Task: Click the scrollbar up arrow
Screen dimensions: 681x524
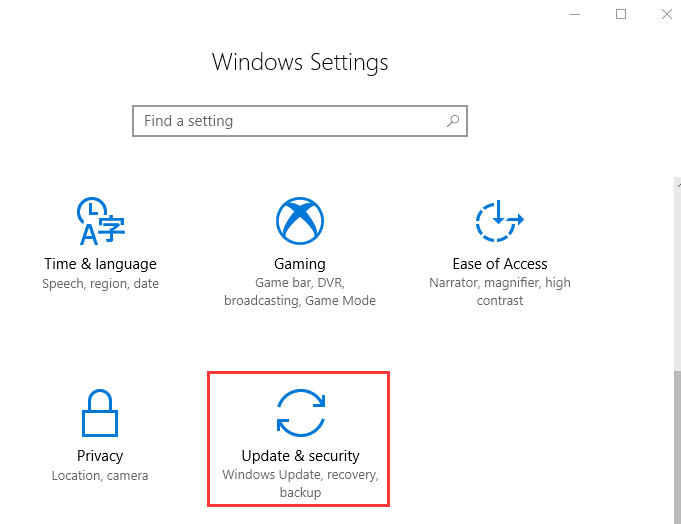Action: [678, 185]
